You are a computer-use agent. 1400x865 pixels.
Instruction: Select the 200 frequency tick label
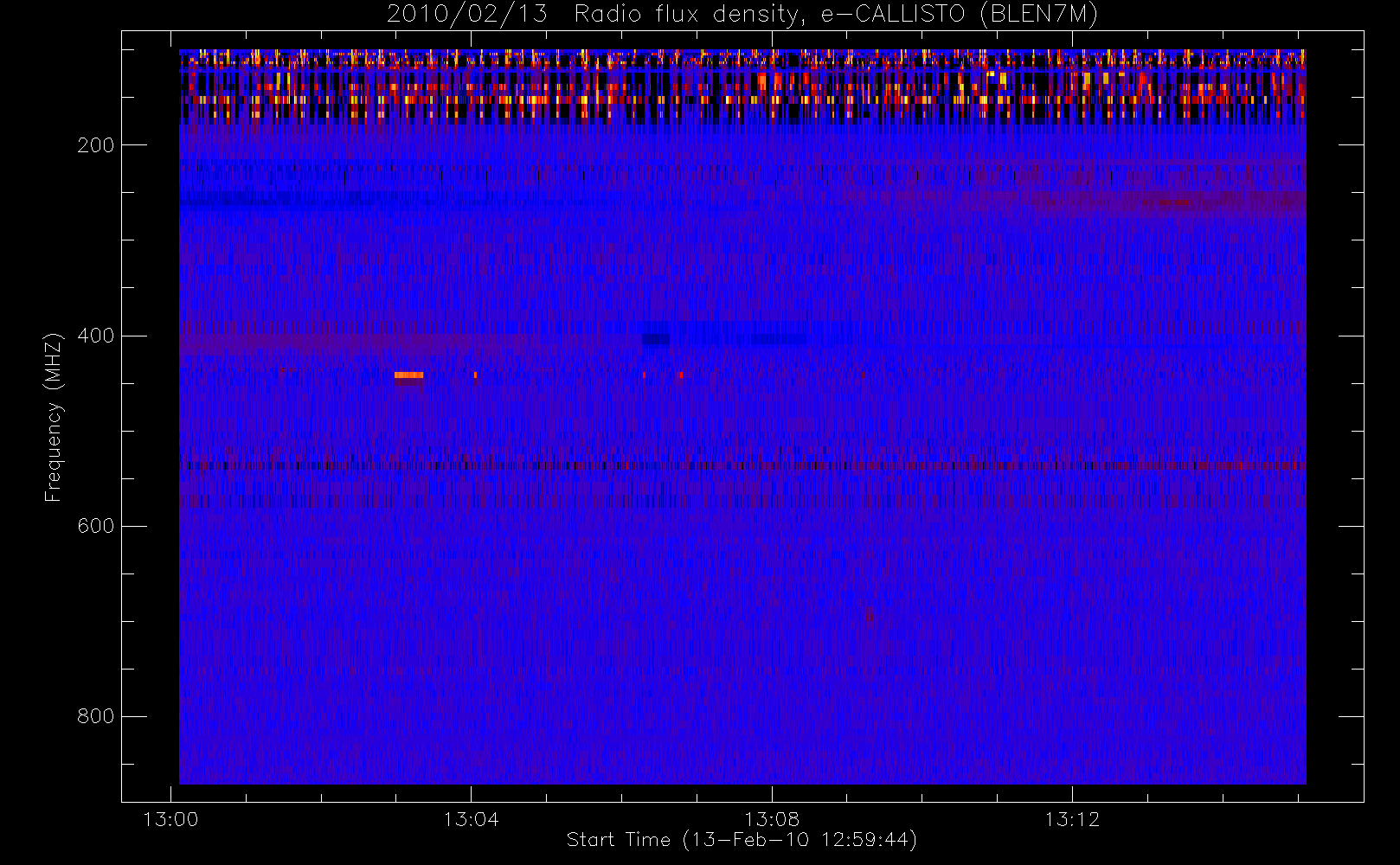(x=96, y=145)
